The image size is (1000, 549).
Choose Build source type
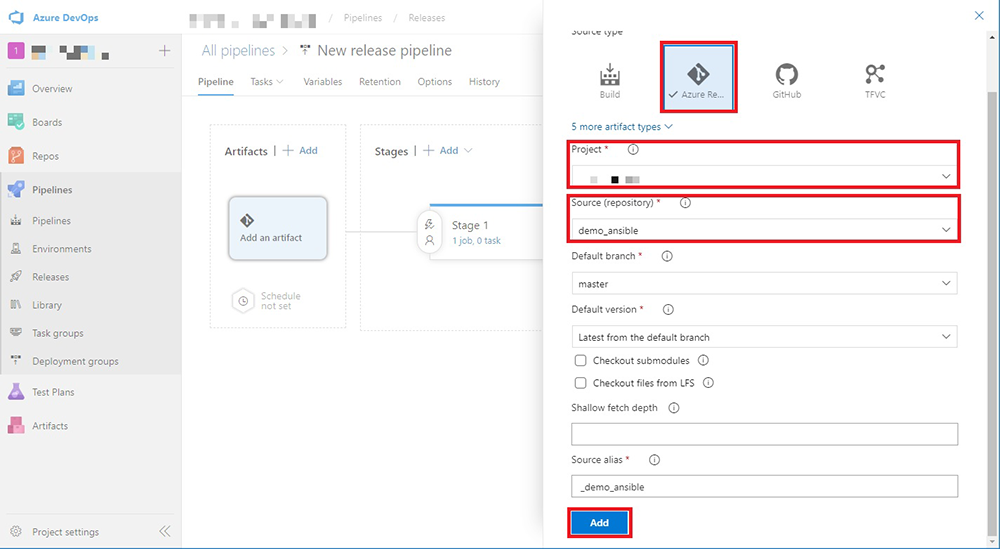(610, 81)
